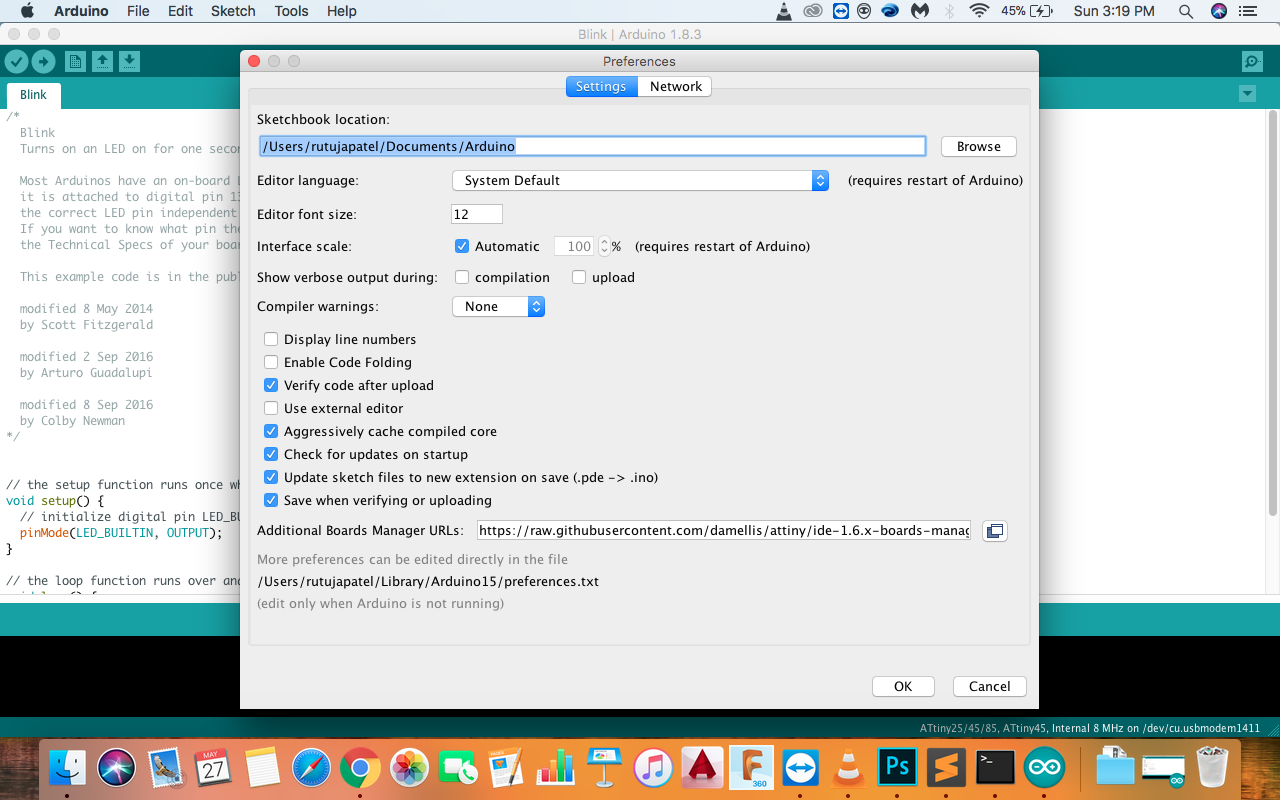Image resolution: width=1280 pixels, height=800 pixels.
Task: Uncheck Verify code after upload
Action: (x=271, y=385)
